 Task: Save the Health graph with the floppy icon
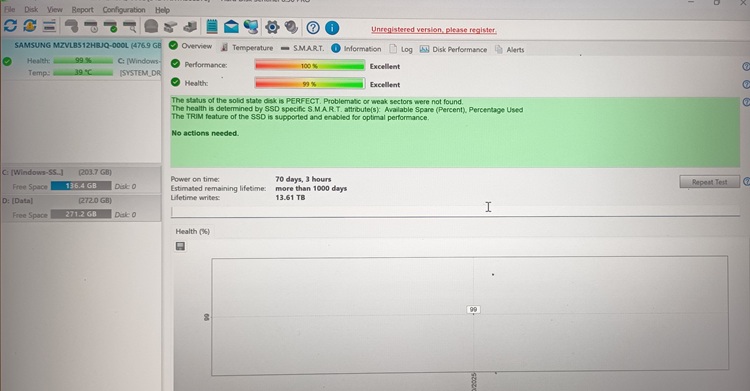(x=180, y=246)
